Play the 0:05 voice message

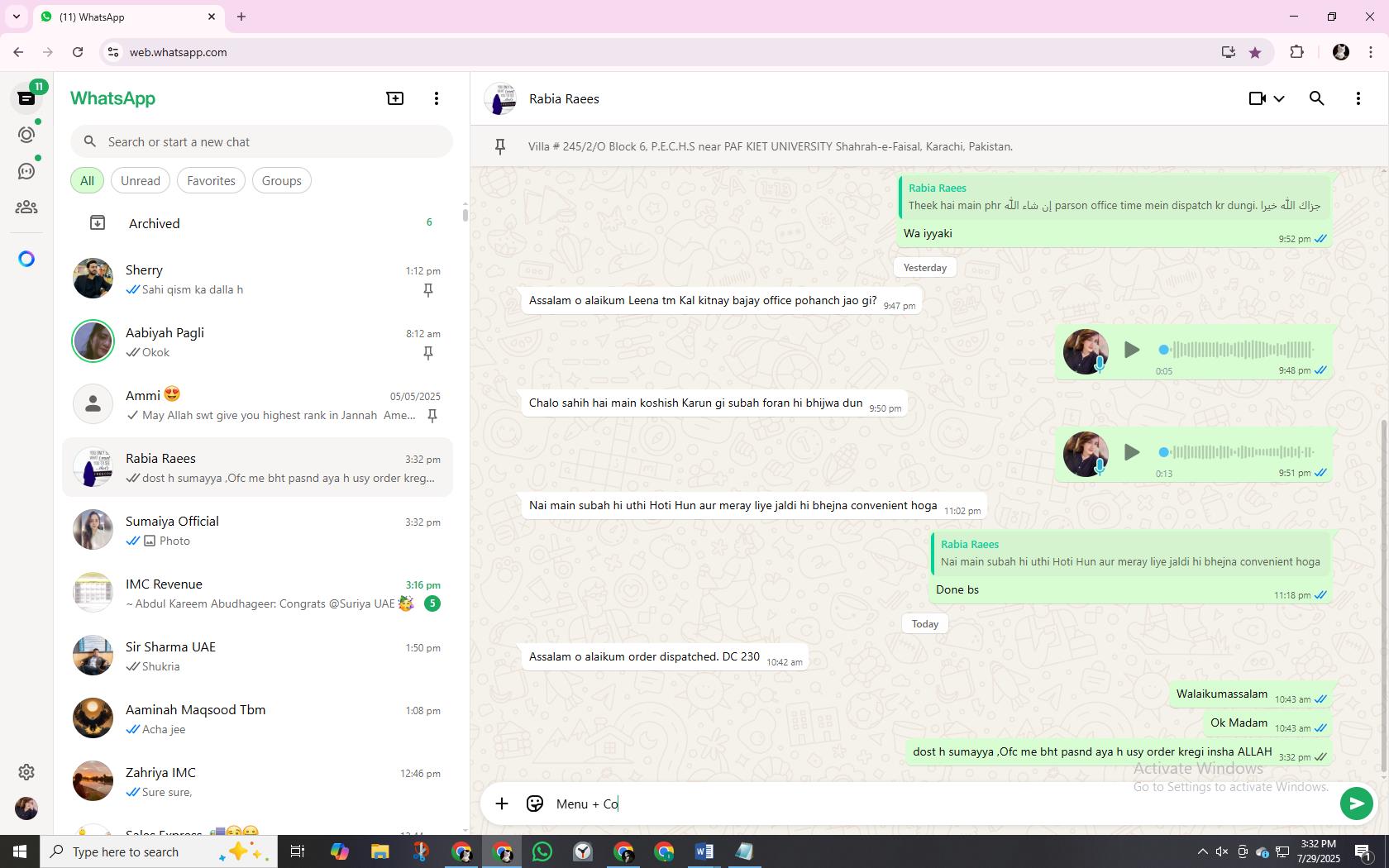pos(1132,351)
